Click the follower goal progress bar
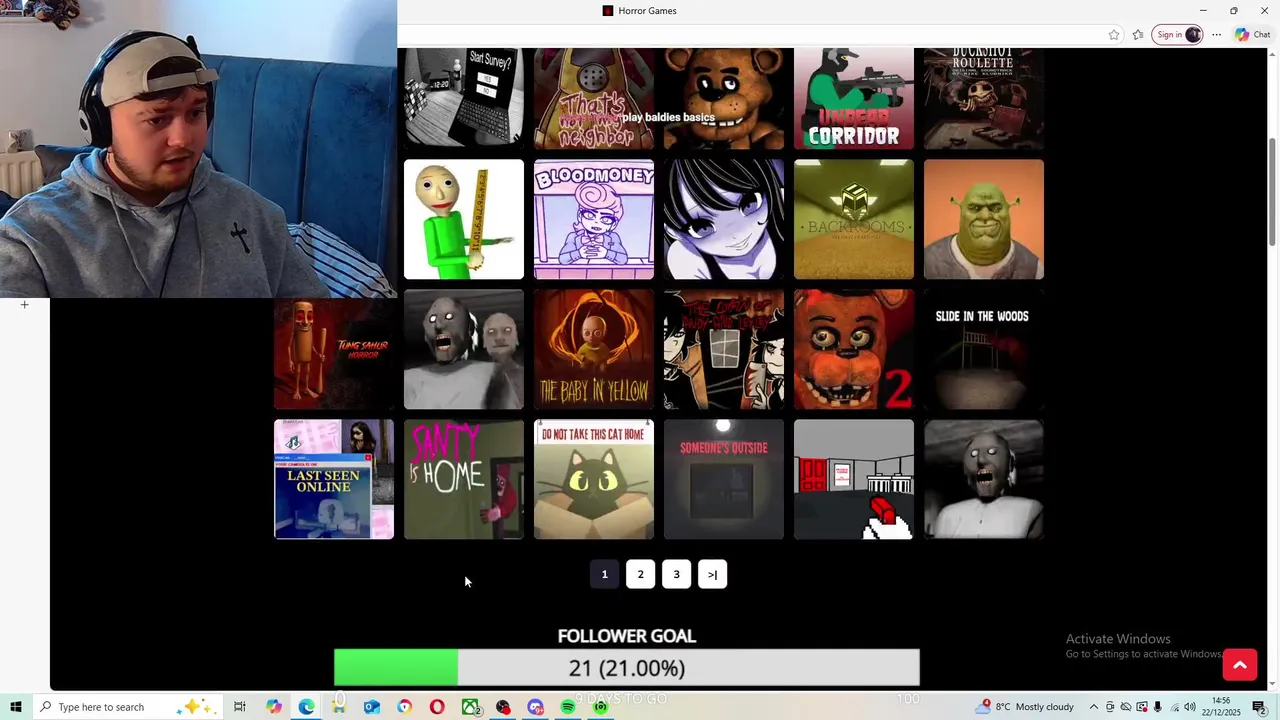The height and width of the screenshot is (720, 1280). (x=627, y=668)
